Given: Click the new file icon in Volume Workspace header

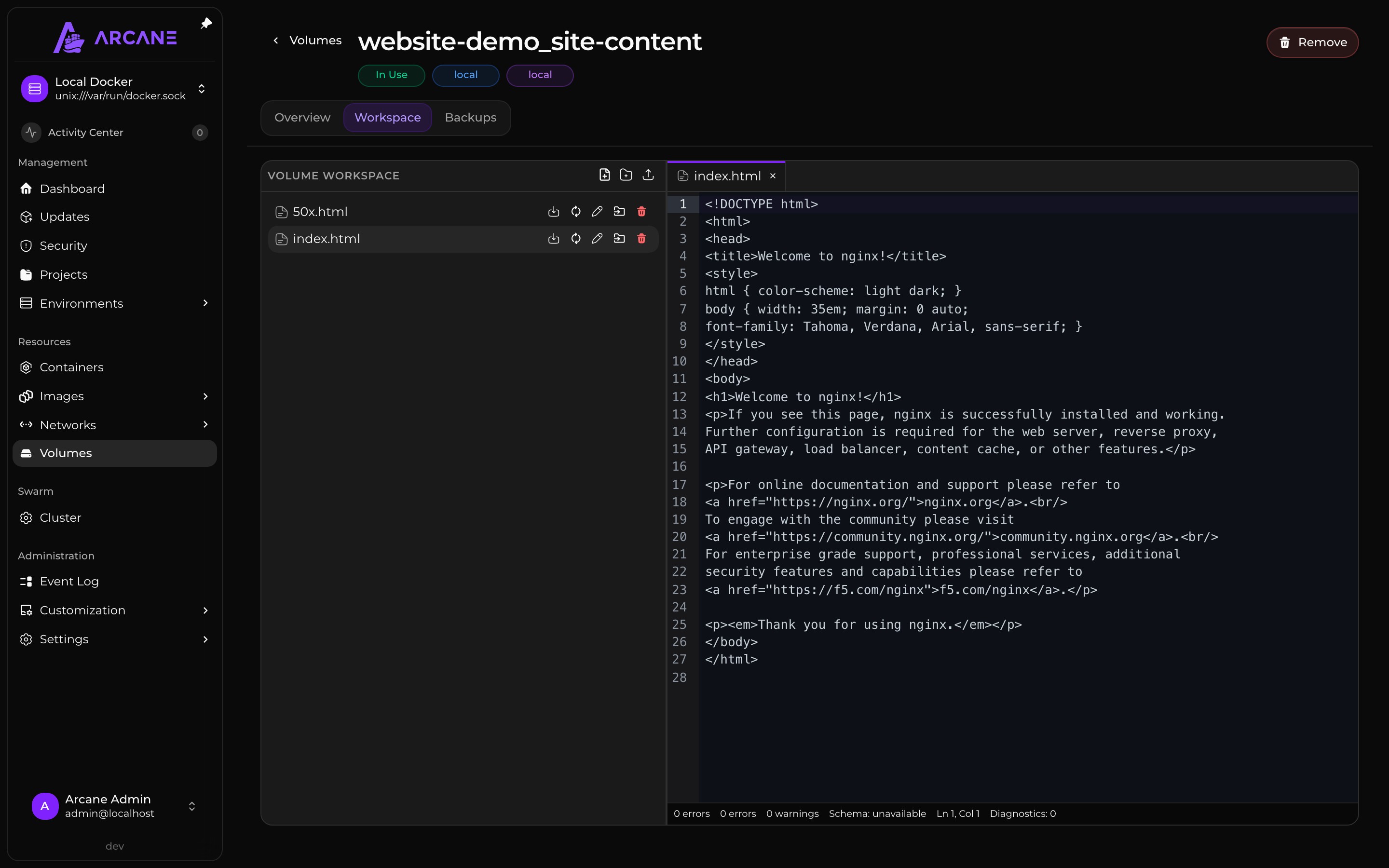Looking at the screenshot, I should 604,175.
